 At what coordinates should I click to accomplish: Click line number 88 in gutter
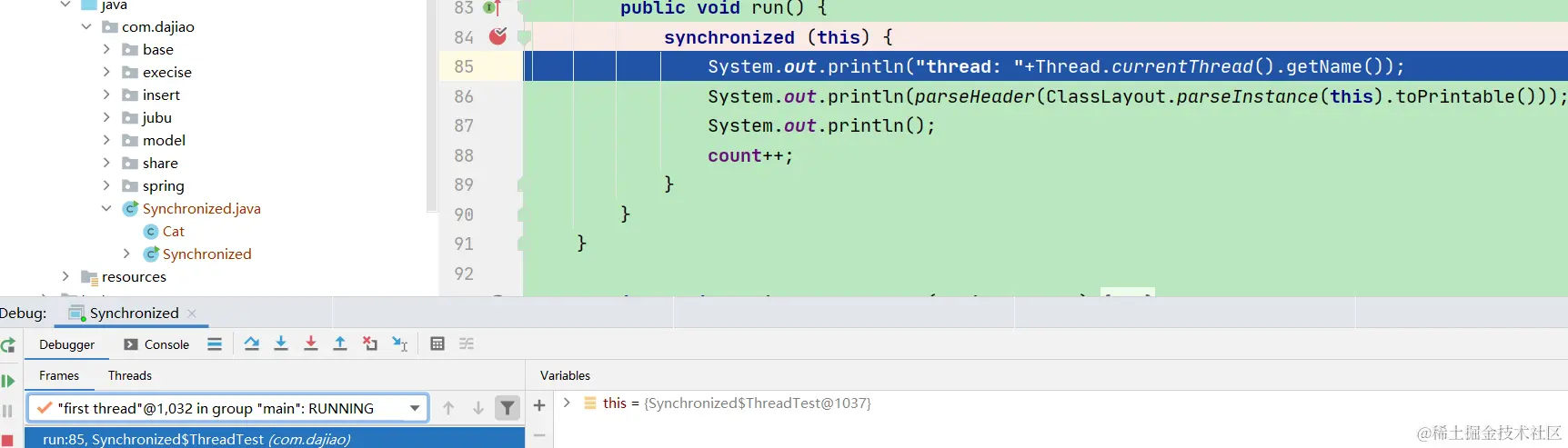(x=464, y=155)
